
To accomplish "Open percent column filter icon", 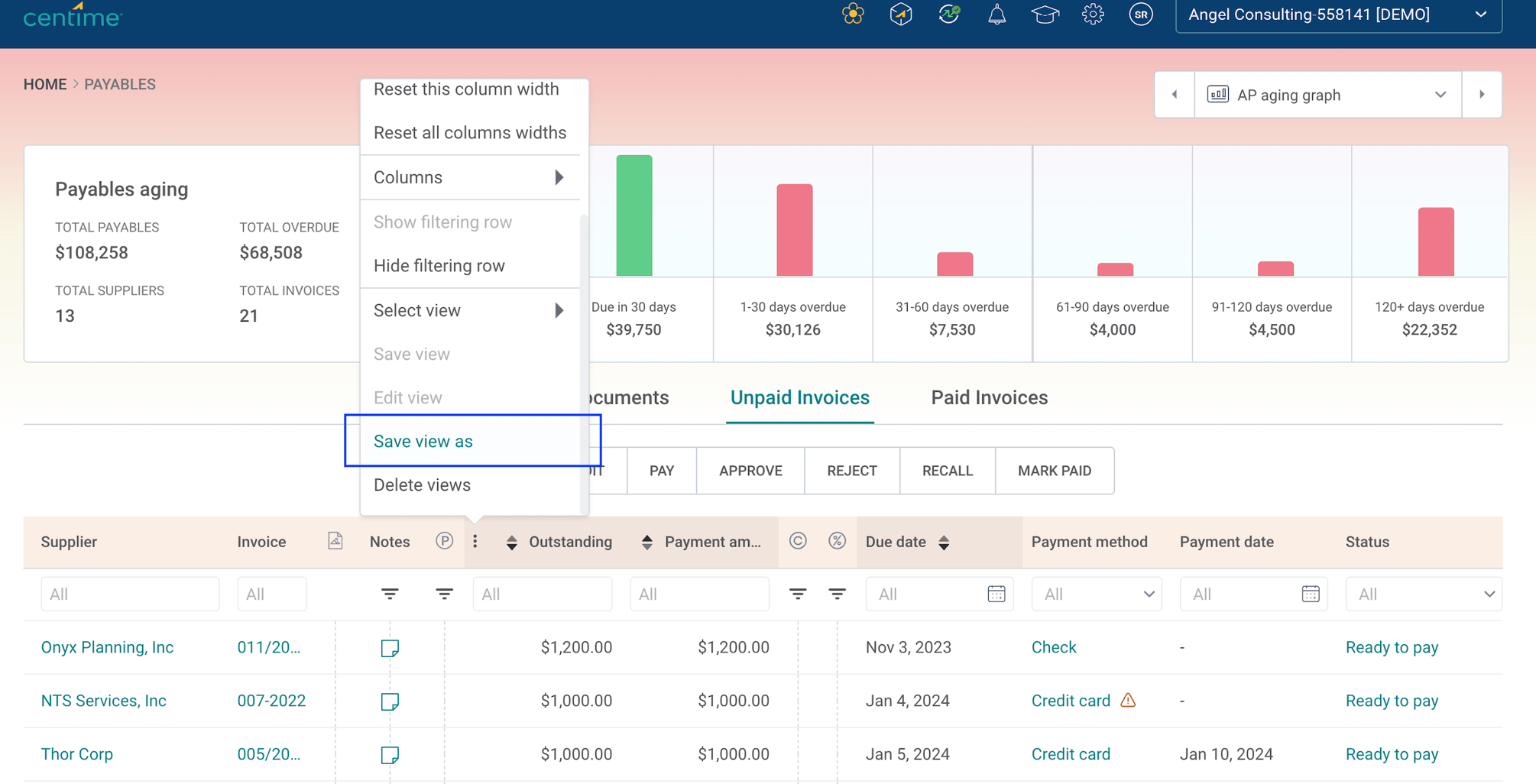I will [838, 594].
